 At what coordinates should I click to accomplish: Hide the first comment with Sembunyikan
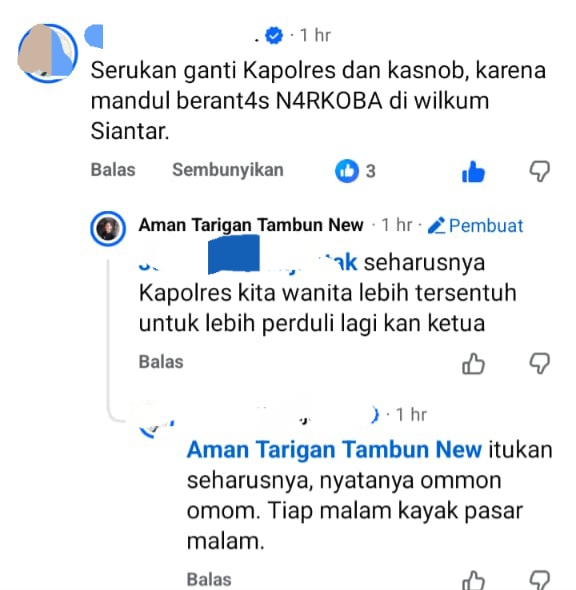(228, 170)
